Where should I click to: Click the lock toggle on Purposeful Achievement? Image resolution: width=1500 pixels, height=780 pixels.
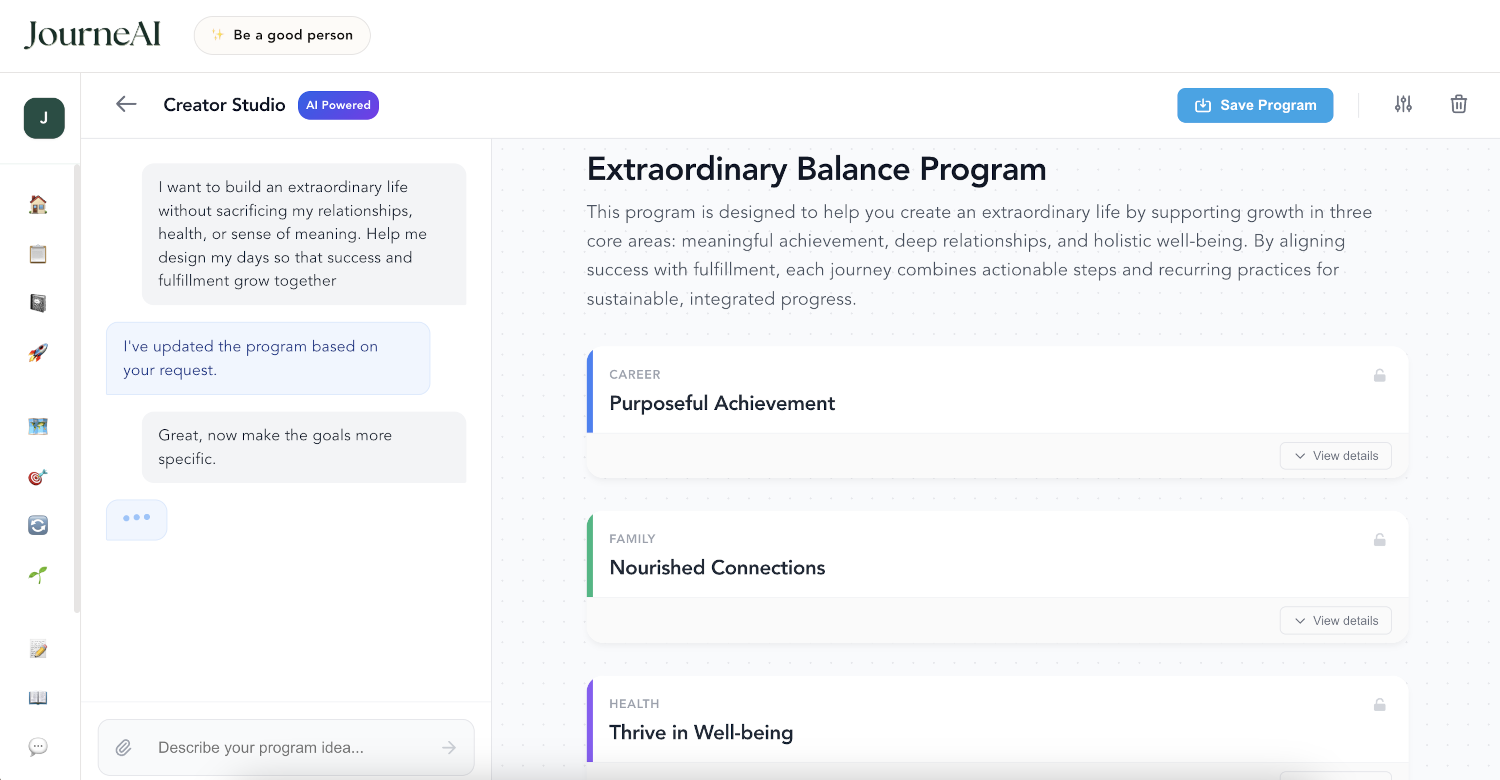[x=1380, y=375]
